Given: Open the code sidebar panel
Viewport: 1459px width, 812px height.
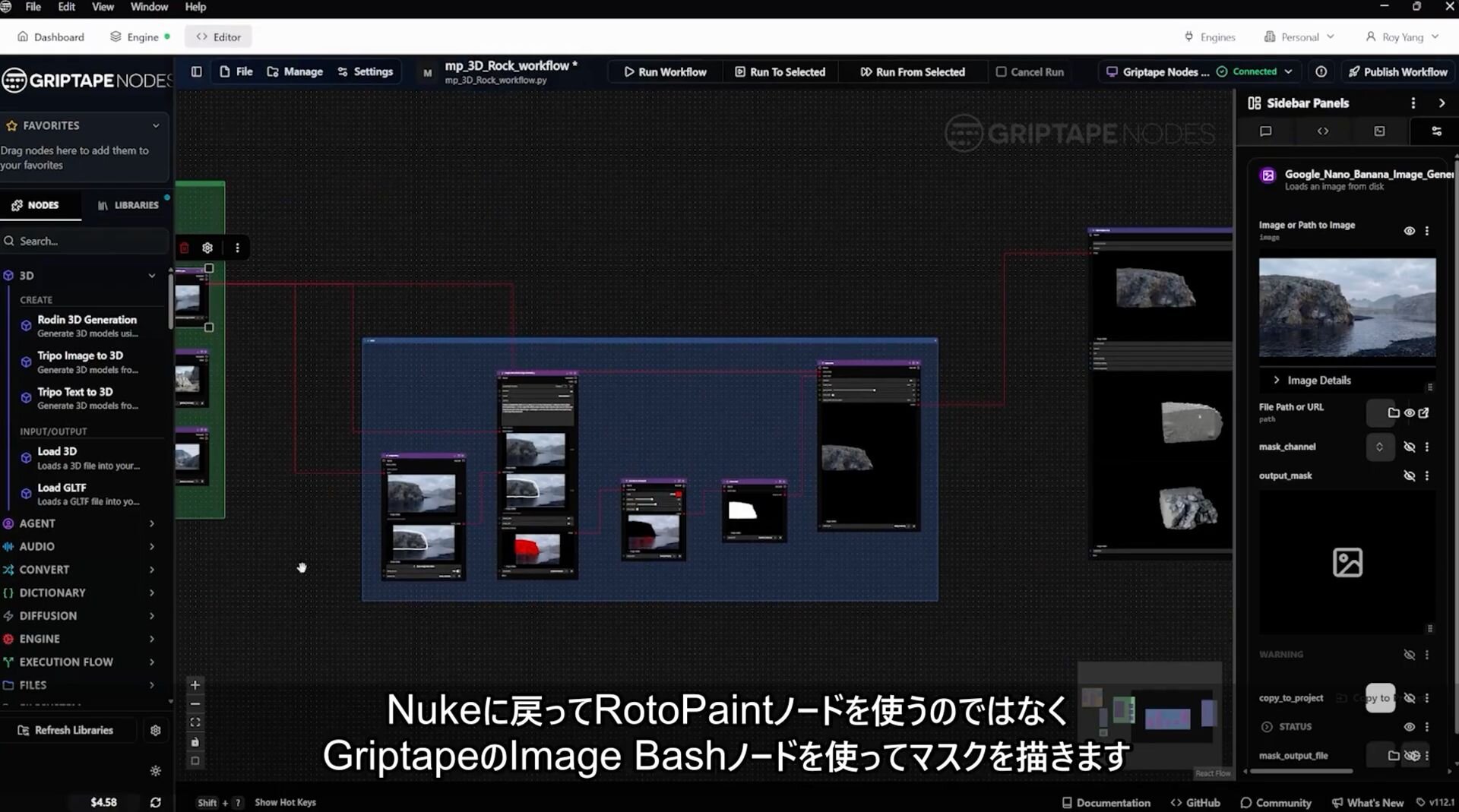Looking at the screenshot, I should pos(1323,131).
